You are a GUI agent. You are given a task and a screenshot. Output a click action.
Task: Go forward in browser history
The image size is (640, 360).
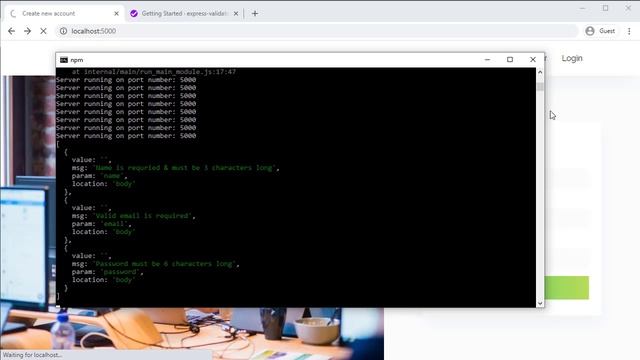pyautogui.click(x=27, y=31)
